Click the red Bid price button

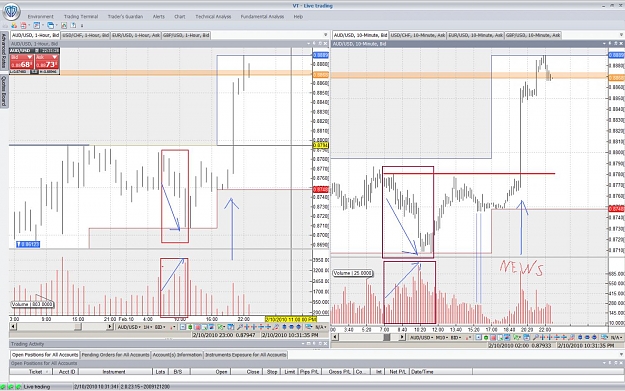coord(22,62)
